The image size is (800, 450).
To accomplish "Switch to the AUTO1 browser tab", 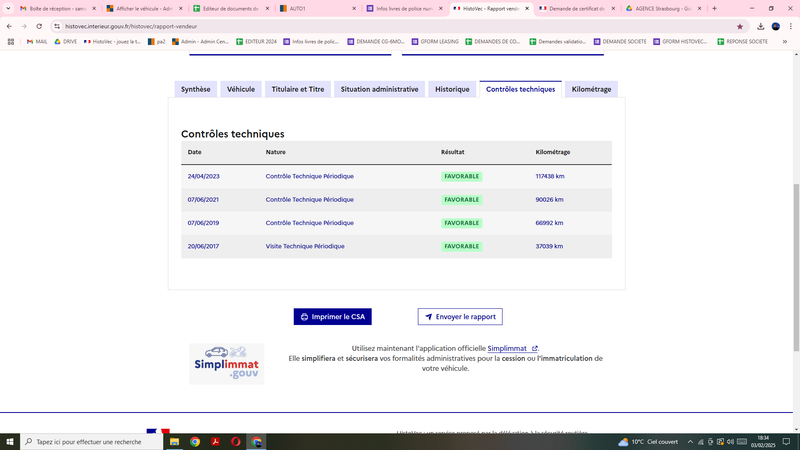I will click(x=317, y=9).
